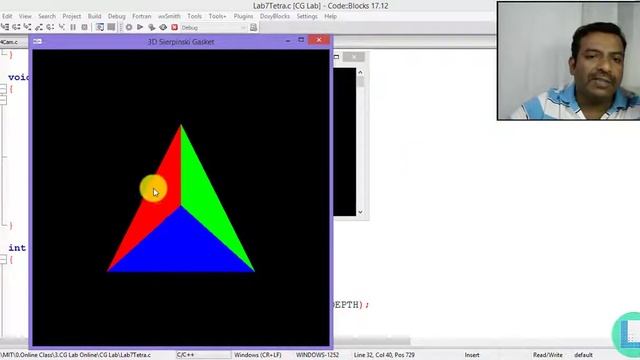Open the Search menu
Screen dimensions: 640x360
[x=47, y=16]
